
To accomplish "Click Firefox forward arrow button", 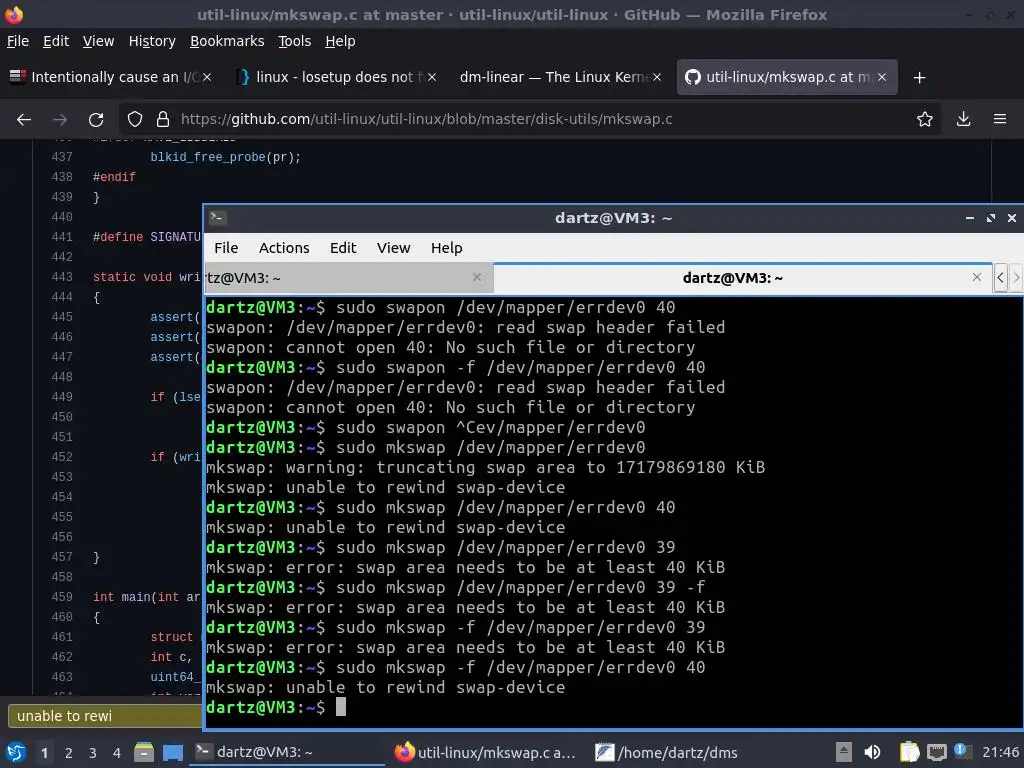I will point(59,120).
